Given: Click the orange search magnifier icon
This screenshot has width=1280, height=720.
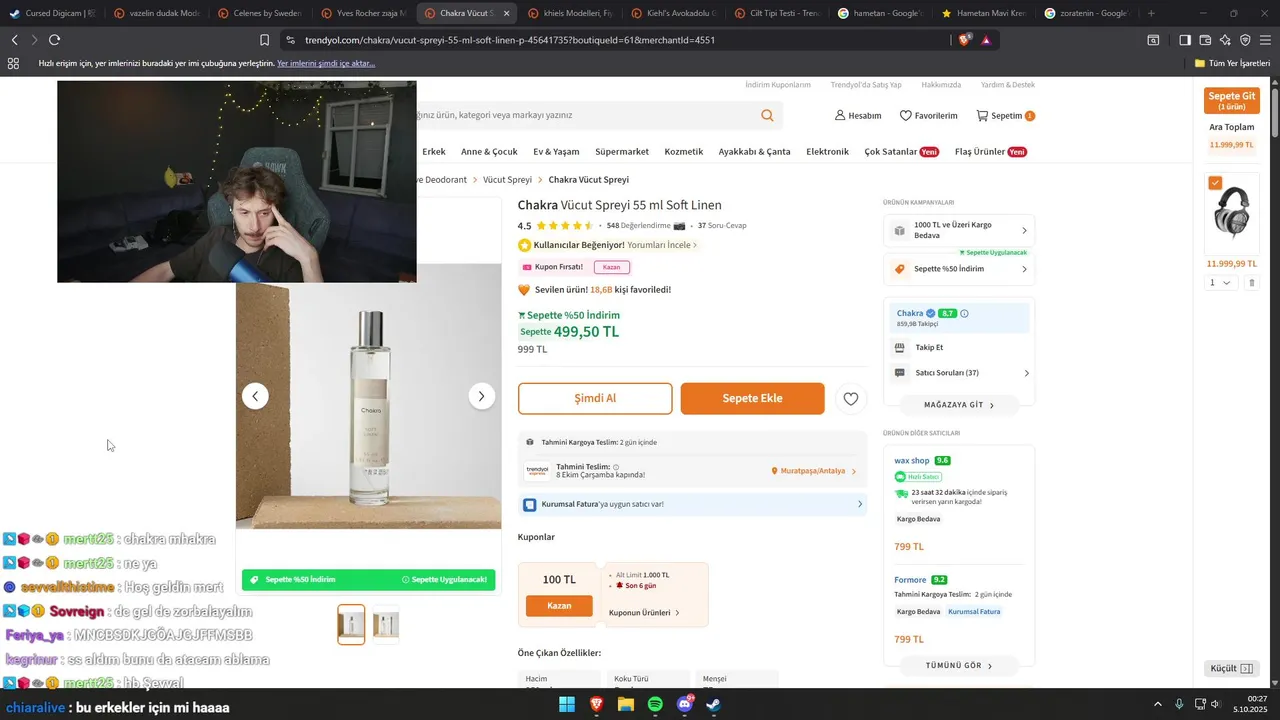Looking at the screenshot, I should (767, 115).
